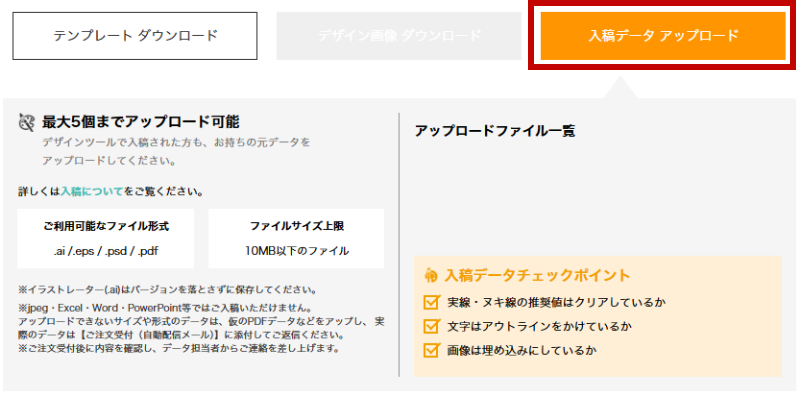Check the 文字はアウトラインをかけているか box
800x396 pixels.
pyautogui.click(x=432, y=326)
